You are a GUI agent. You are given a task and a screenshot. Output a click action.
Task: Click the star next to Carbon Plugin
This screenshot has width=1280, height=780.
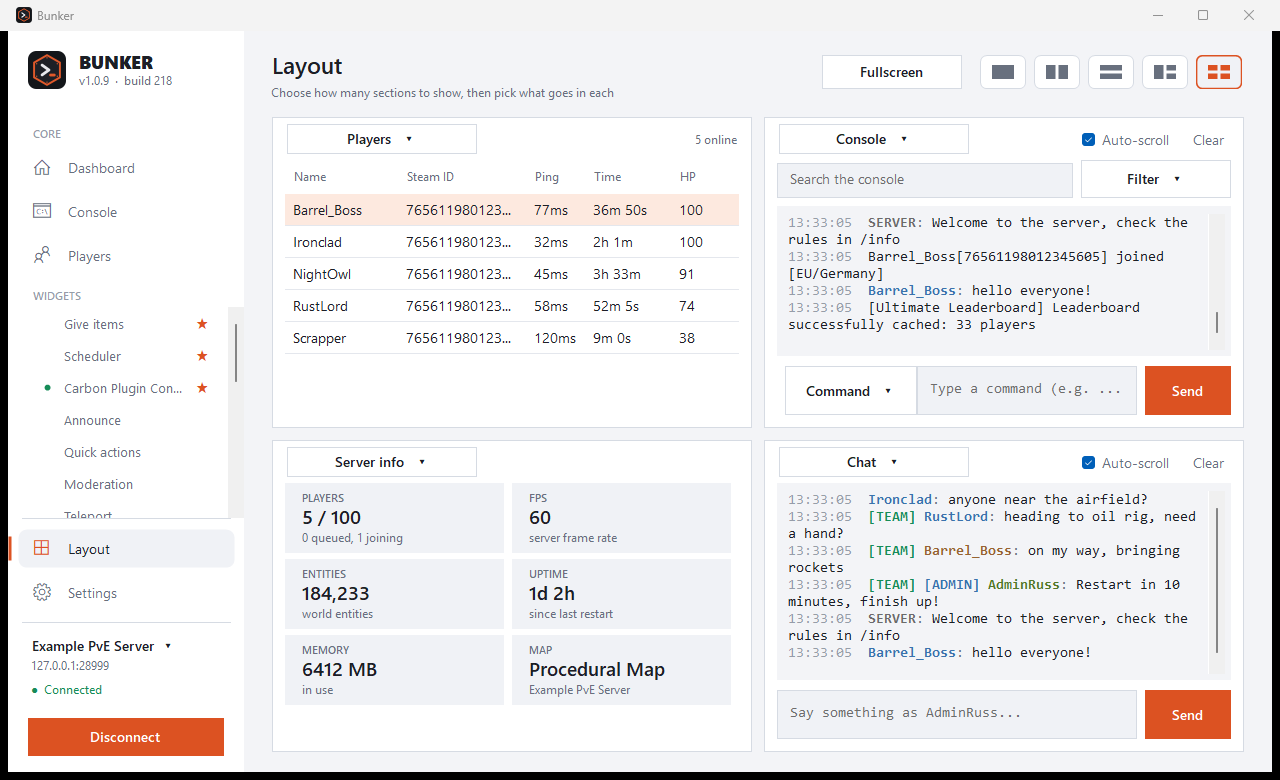(202, 388)
